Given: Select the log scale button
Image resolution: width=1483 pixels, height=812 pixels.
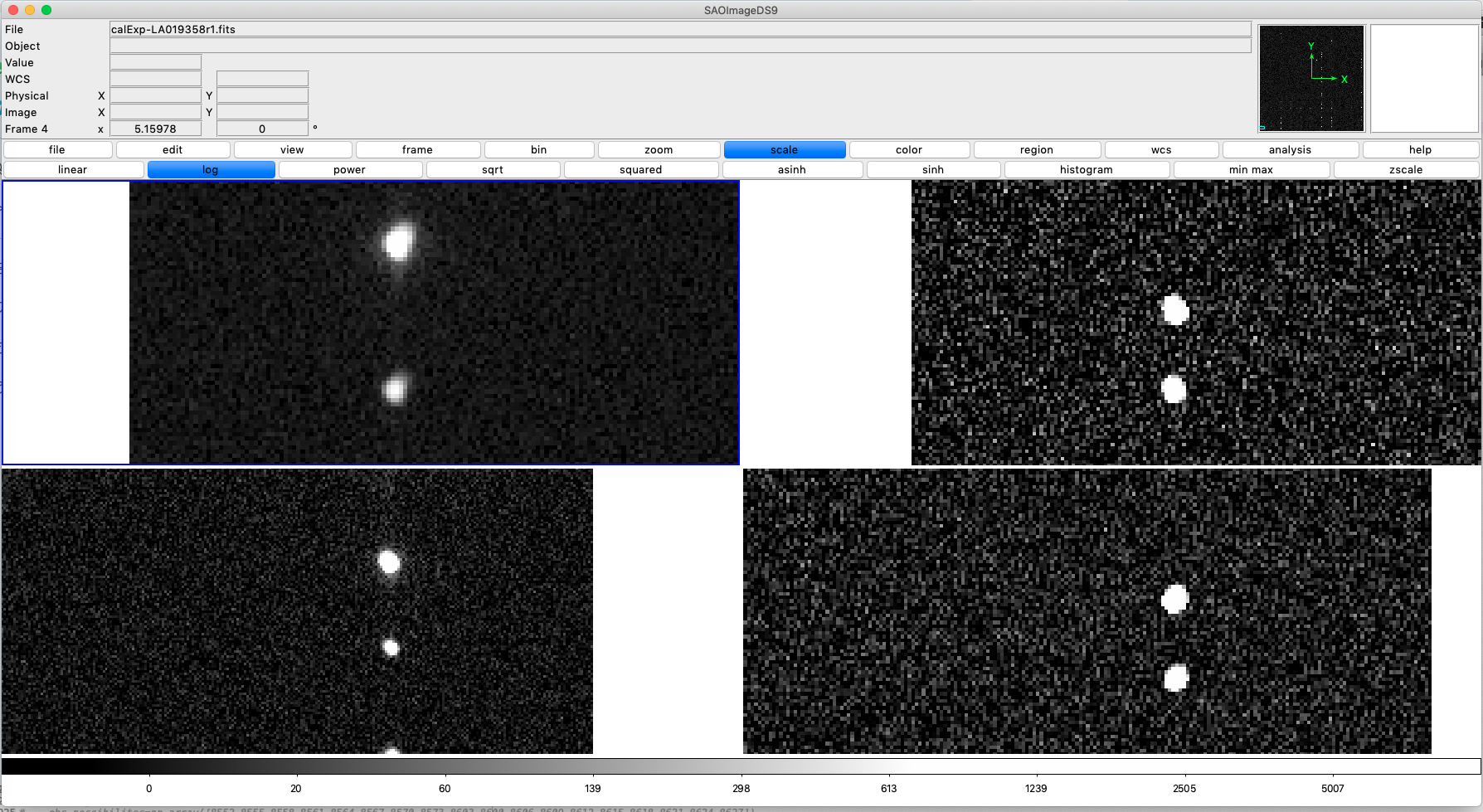Looking at the screenshot, I should tap(211, 169).
